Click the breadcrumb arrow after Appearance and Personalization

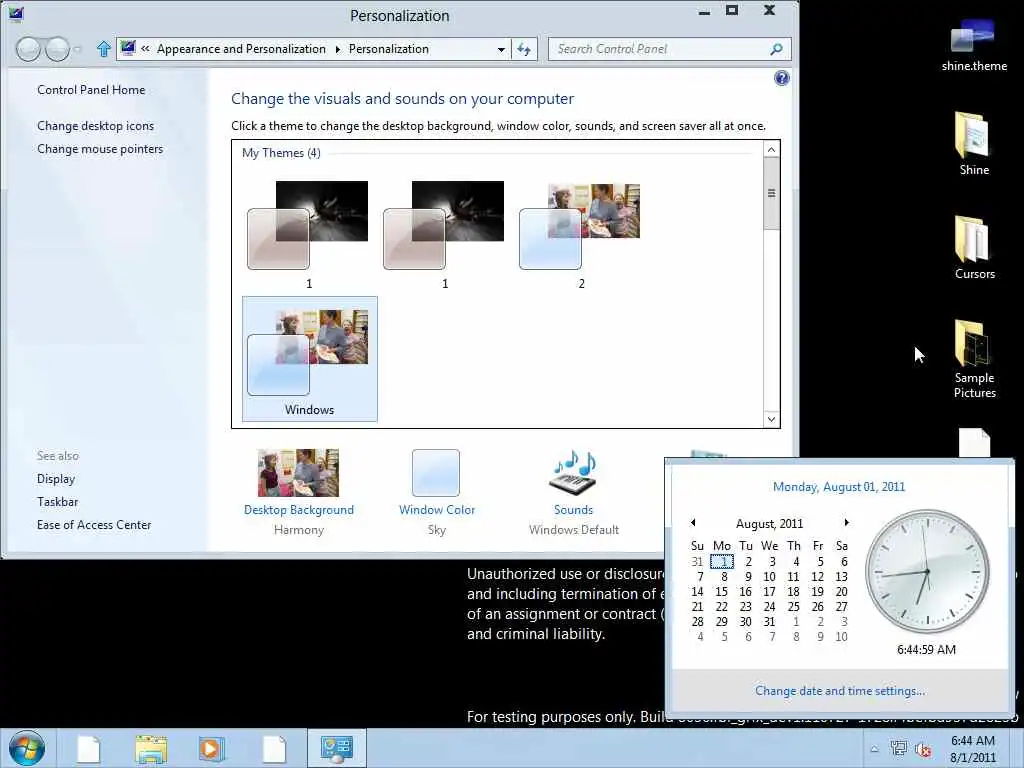pos(337,49)
